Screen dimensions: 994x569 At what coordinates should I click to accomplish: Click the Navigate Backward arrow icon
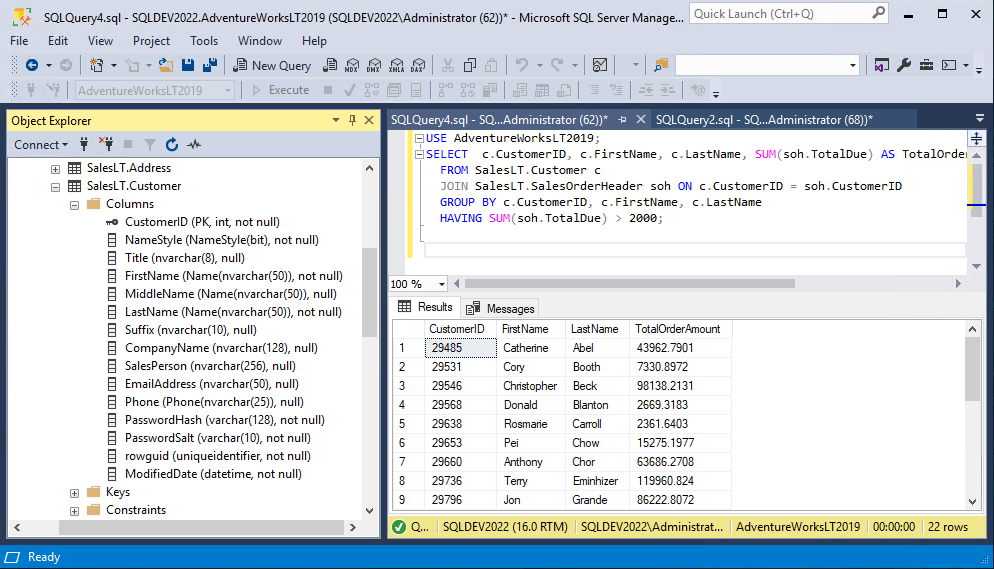(x=32, y=65)
